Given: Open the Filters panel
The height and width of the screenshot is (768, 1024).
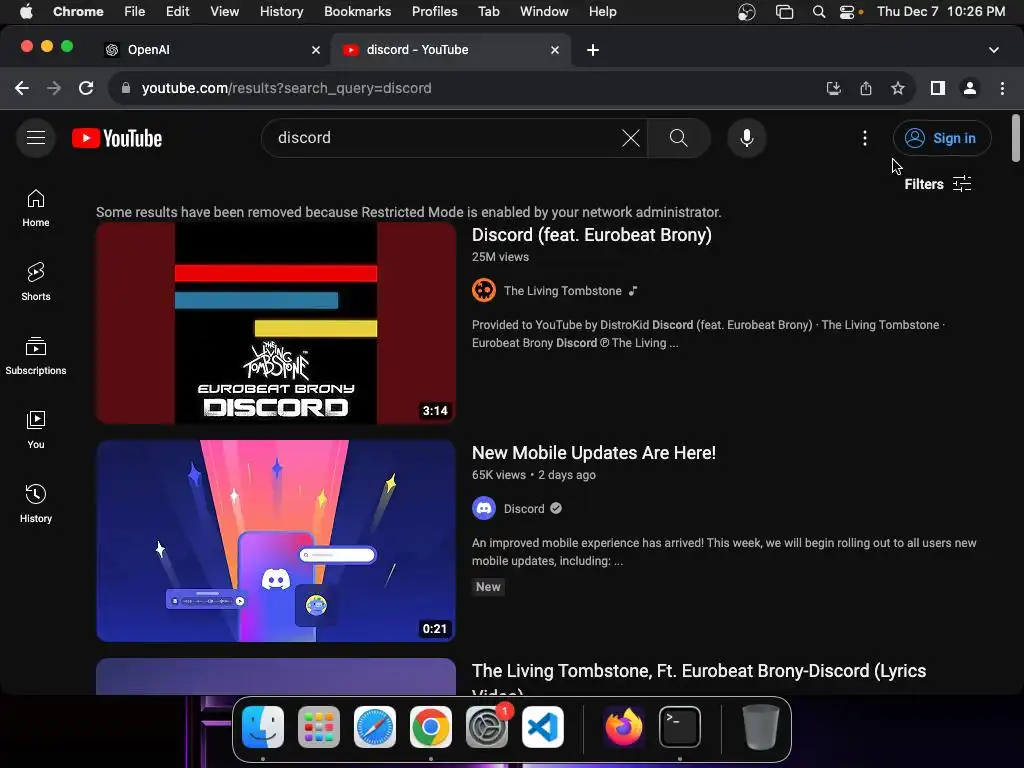Looking at the screenshot, I should click(x=938, y=184).
